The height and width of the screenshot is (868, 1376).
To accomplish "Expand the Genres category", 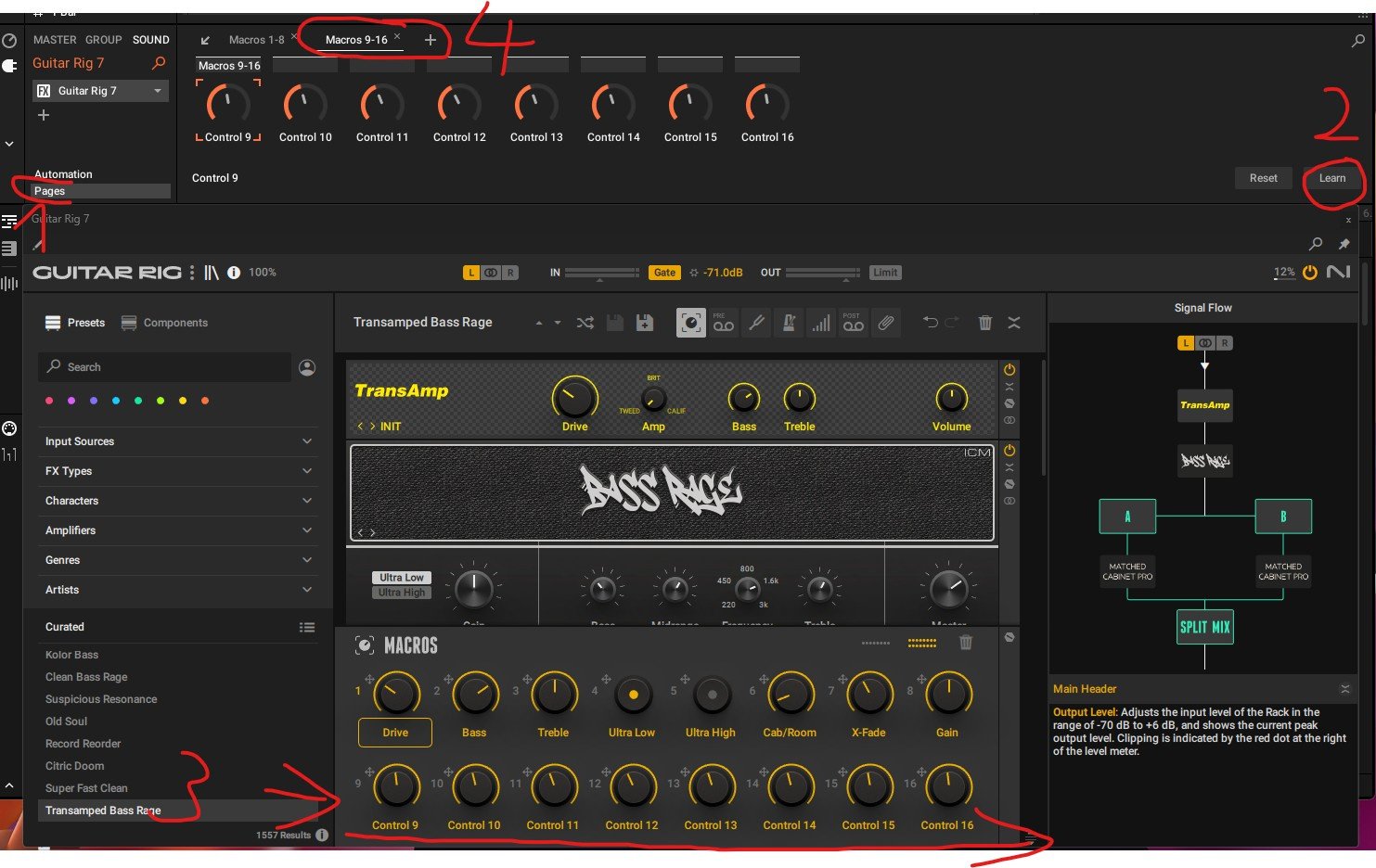I will [179, 560].
